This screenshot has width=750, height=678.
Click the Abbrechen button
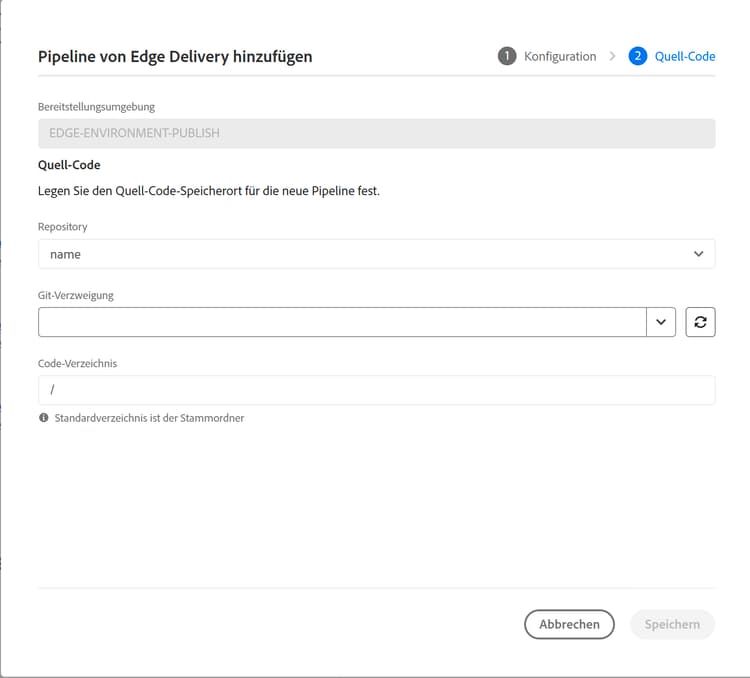click(x=569, y=624)
